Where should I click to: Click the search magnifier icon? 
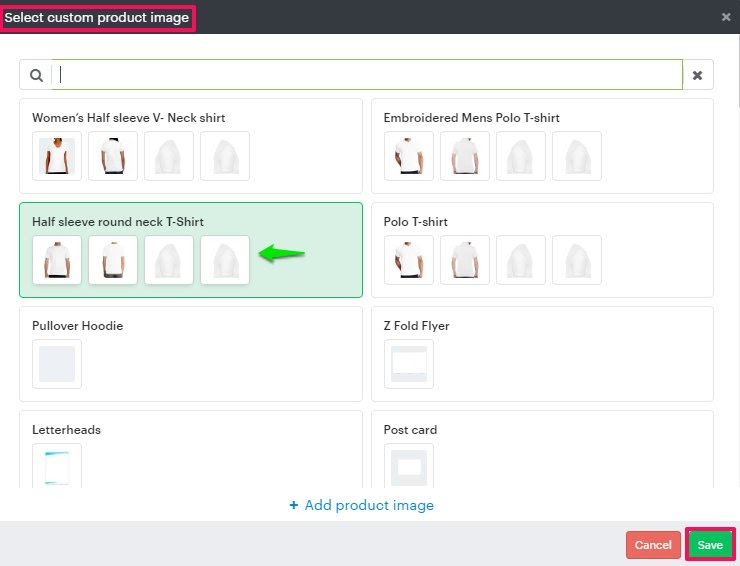tap(36, 75)
